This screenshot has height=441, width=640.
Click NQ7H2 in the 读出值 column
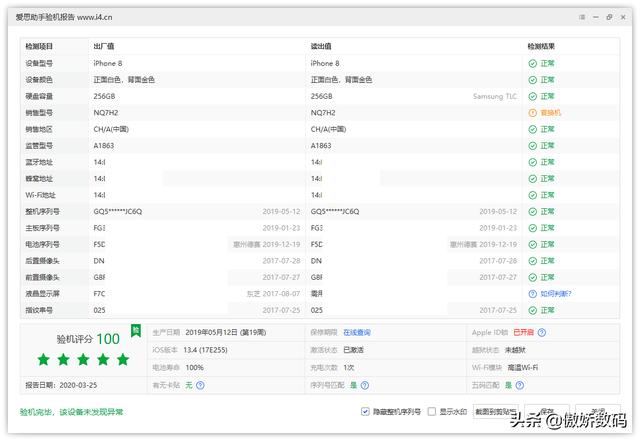[x=323, y=113]
